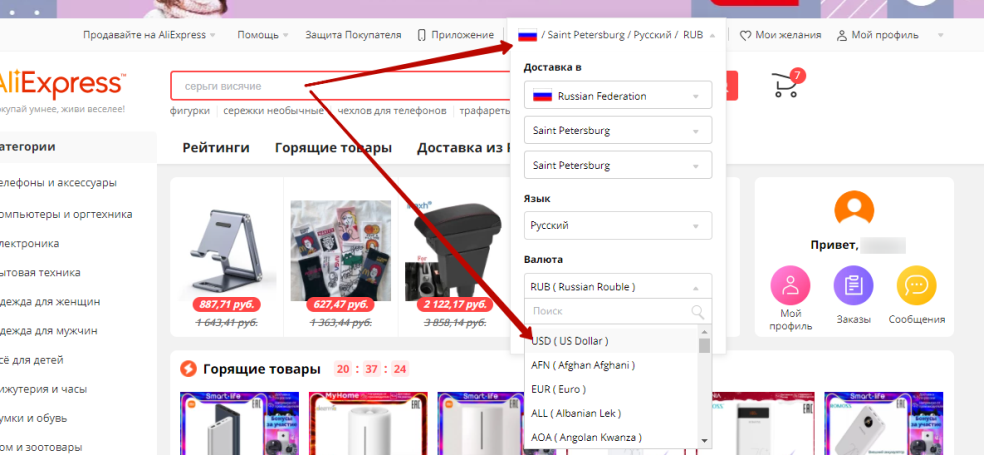Open the pink Мой профиль icon
984x455 pixels.
[791, 286]
